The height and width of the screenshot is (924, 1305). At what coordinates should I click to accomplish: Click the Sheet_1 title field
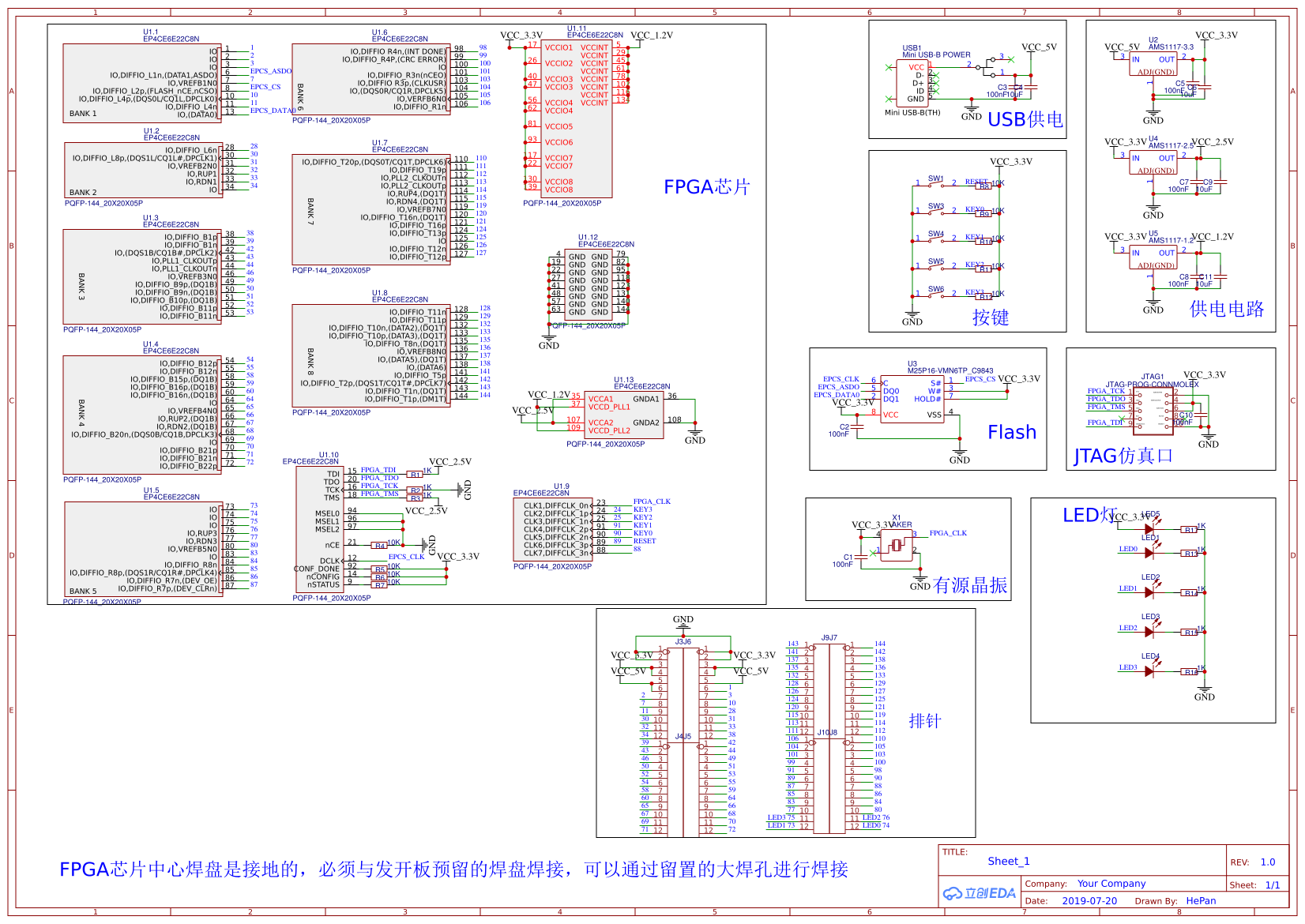point(1008,862)
